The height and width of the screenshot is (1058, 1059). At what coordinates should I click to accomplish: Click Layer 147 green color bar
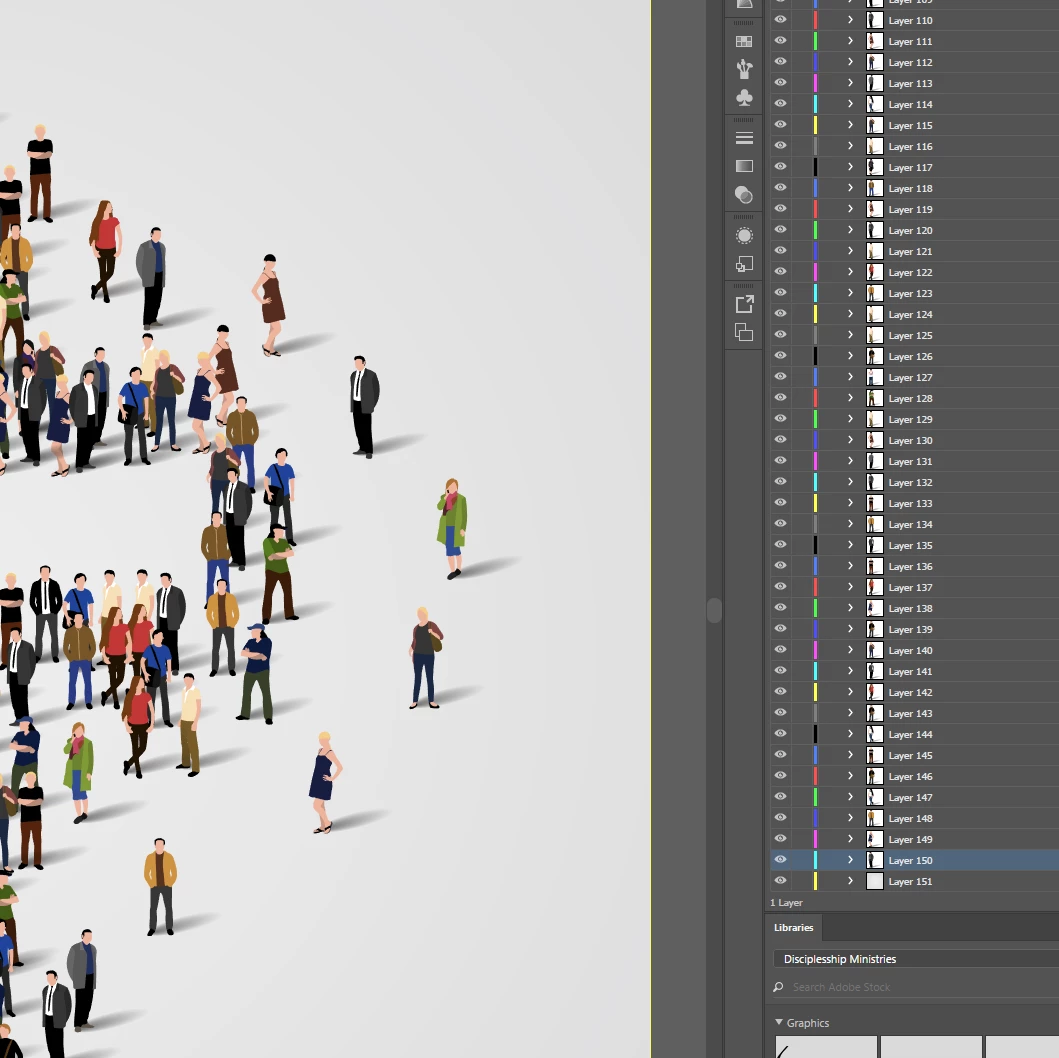pos(815,797)
